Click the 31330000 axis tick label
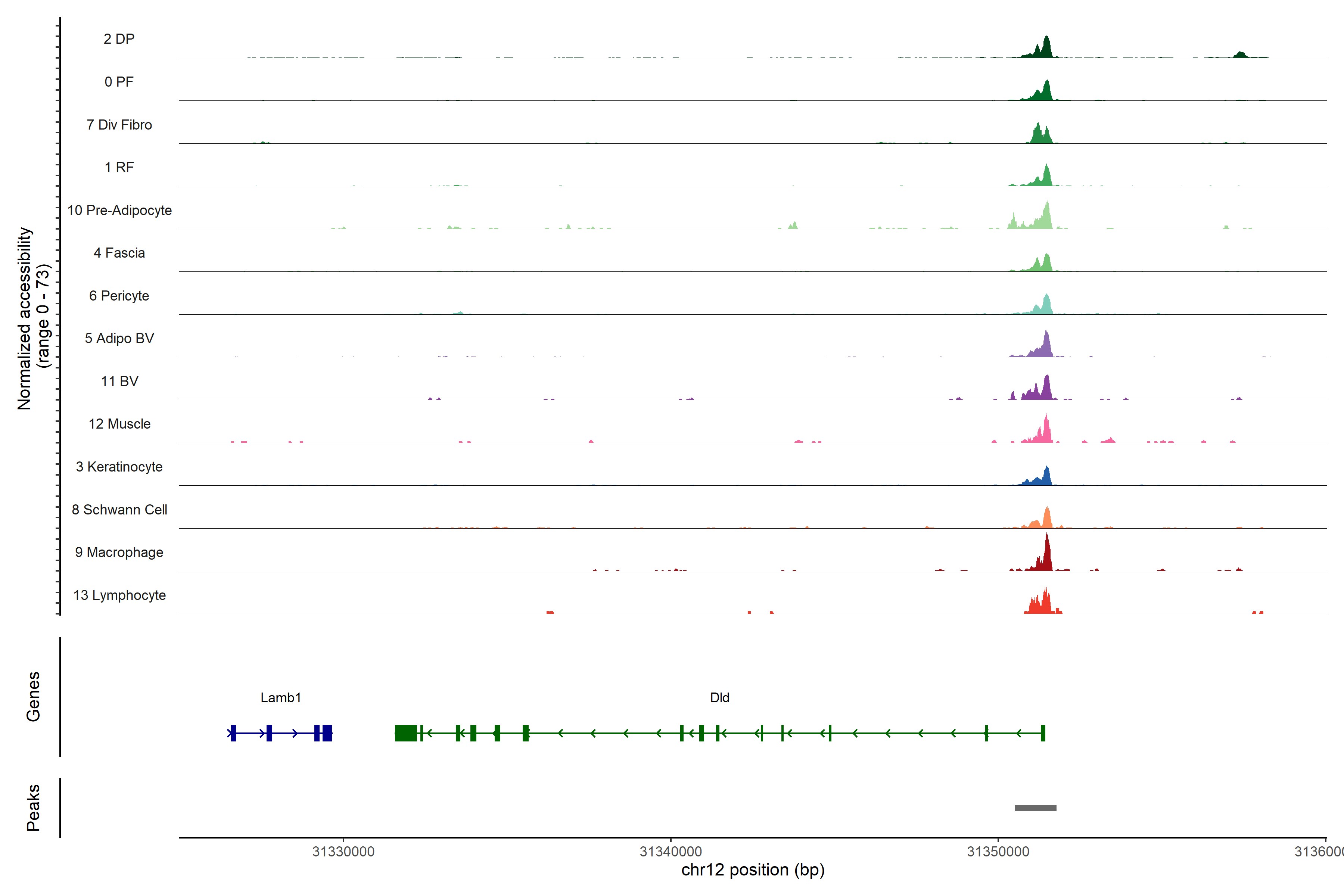Viewport: 1344px width, 896px height. point(343,852)
